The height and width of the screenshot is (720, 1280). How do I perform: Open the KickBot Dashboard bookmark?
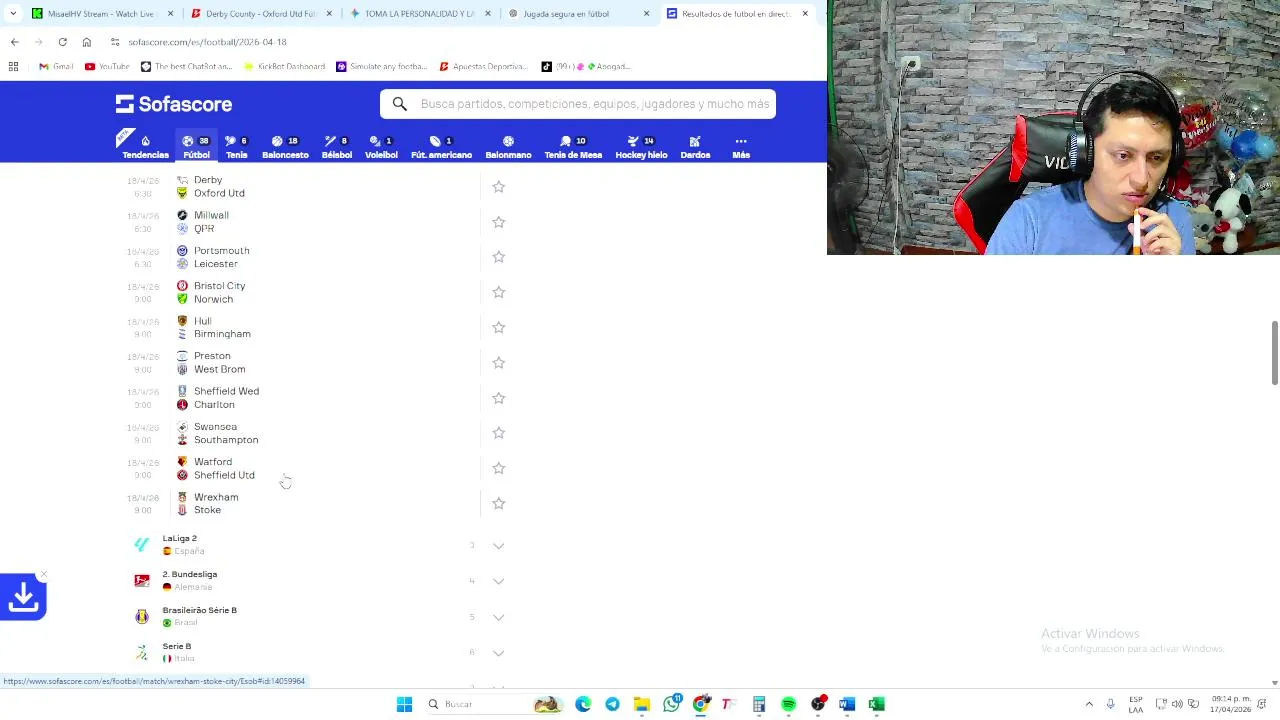[x=285, y=66]
